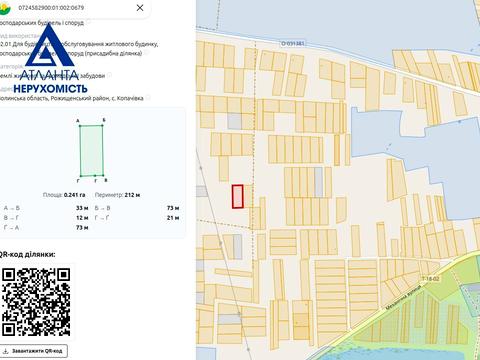Click info icon after забудови category text
The image size is (480, 360).
point(109,75)
